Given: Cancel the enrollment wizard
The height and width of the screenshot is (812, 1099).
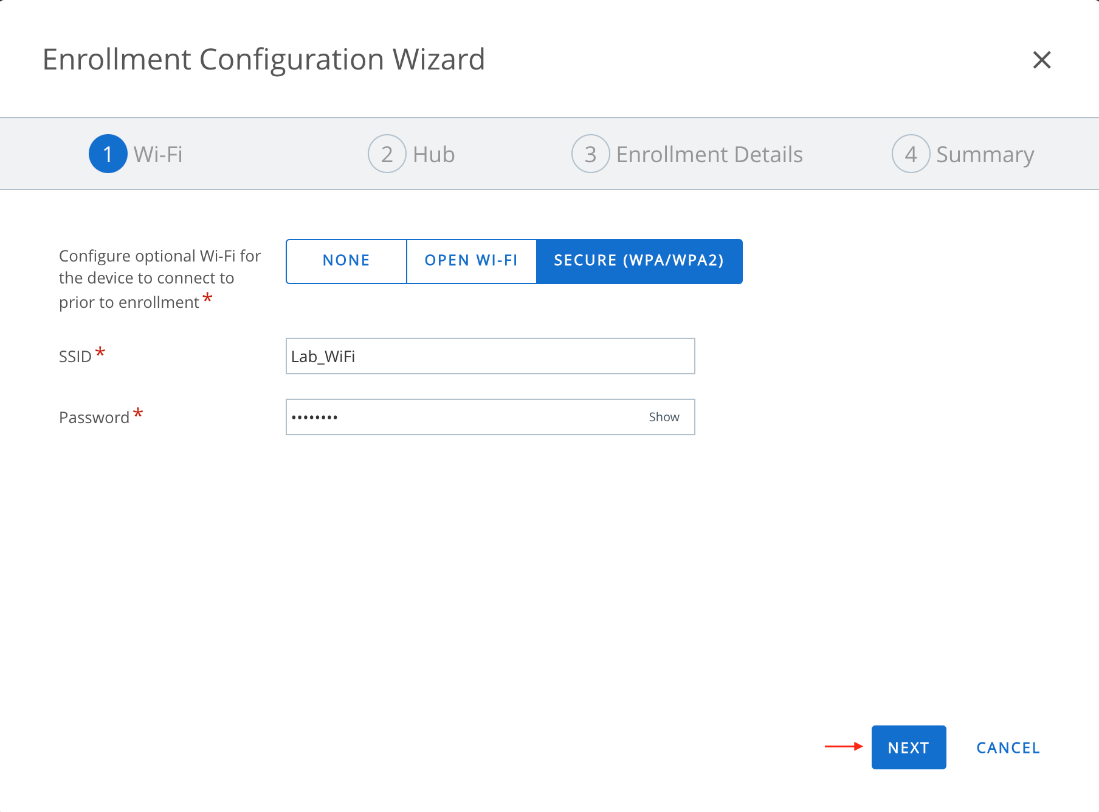Looking at the screenshot, I should (x=1008, y=748).
